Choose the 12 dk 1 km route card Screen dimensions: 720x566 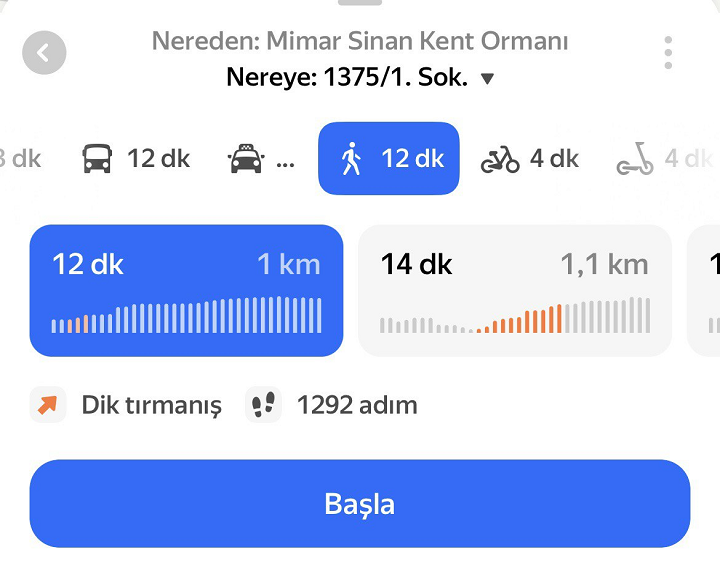pos(186,290)
